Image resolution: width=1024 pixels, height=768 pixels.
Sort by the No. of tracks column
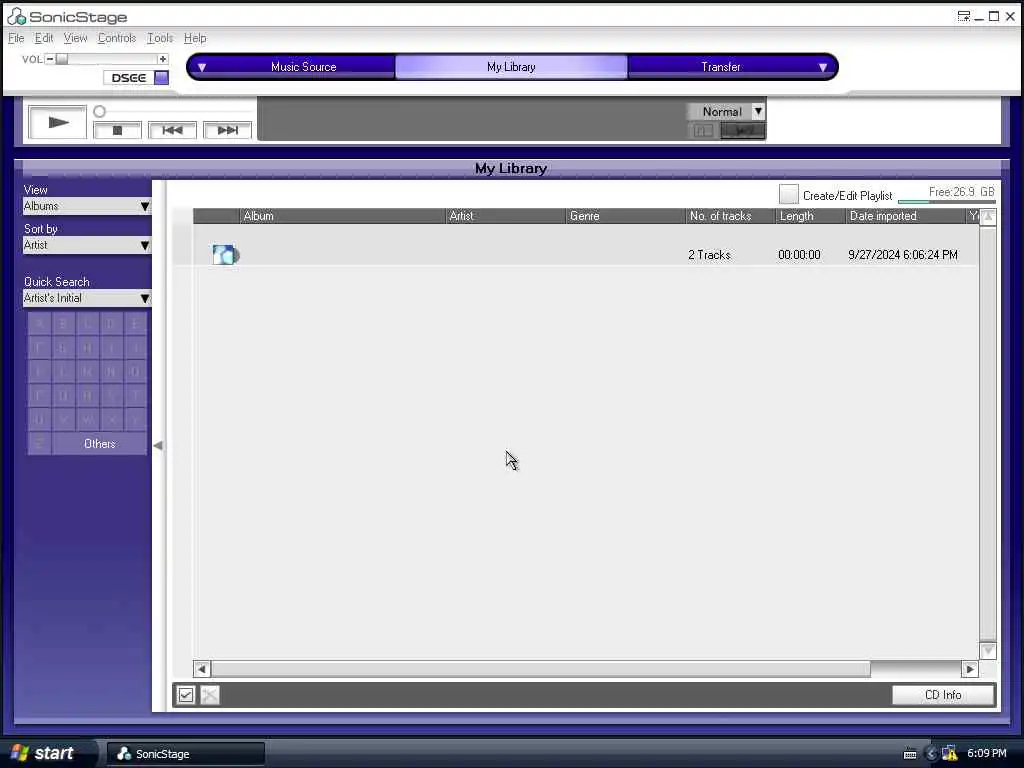tap(730, 216)
